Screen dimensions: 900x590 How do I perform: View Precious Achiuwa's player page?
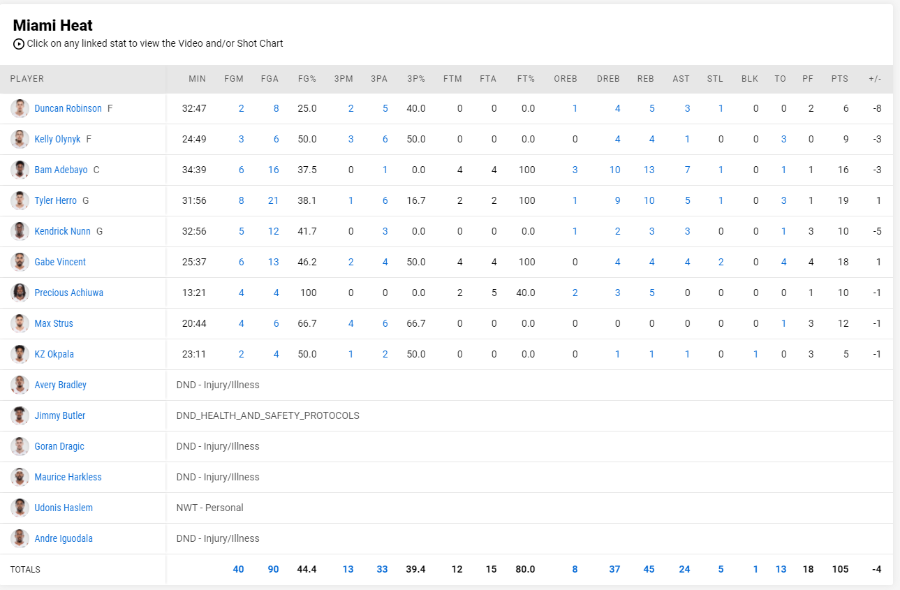point(69,293)
